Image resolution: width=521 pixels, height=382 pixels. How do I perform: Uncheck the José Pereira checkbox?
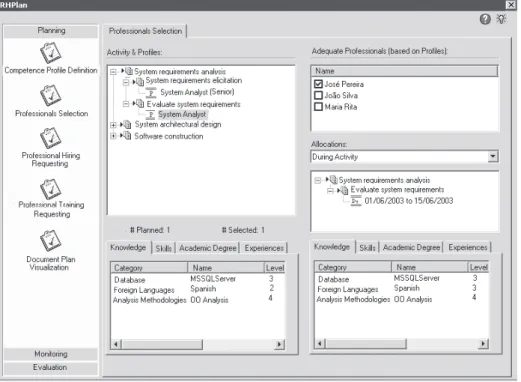(318, 84)
